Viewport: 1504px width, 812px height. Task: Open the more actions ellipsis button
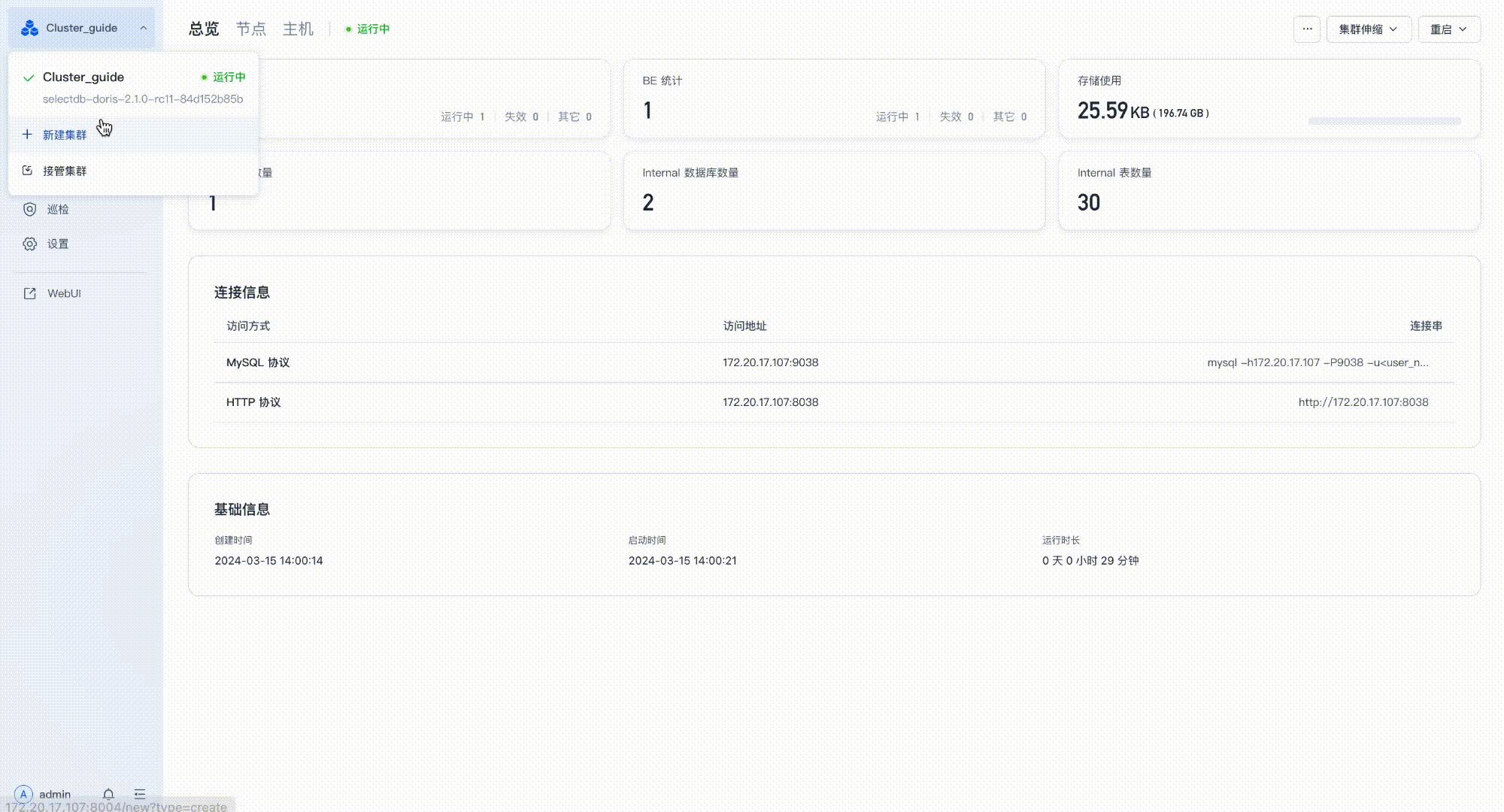(1307, 29)
